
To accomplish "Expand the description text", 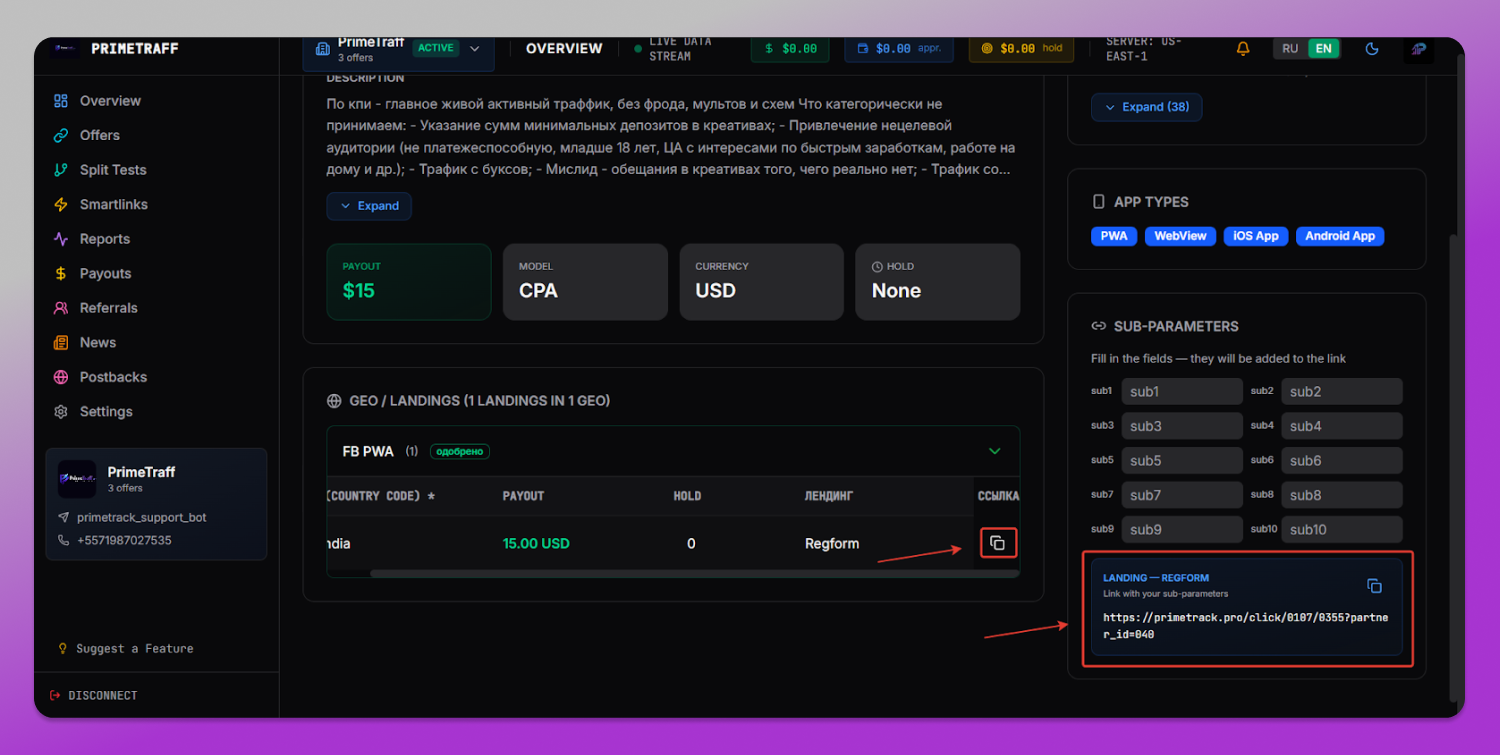I will click(369, 206).
